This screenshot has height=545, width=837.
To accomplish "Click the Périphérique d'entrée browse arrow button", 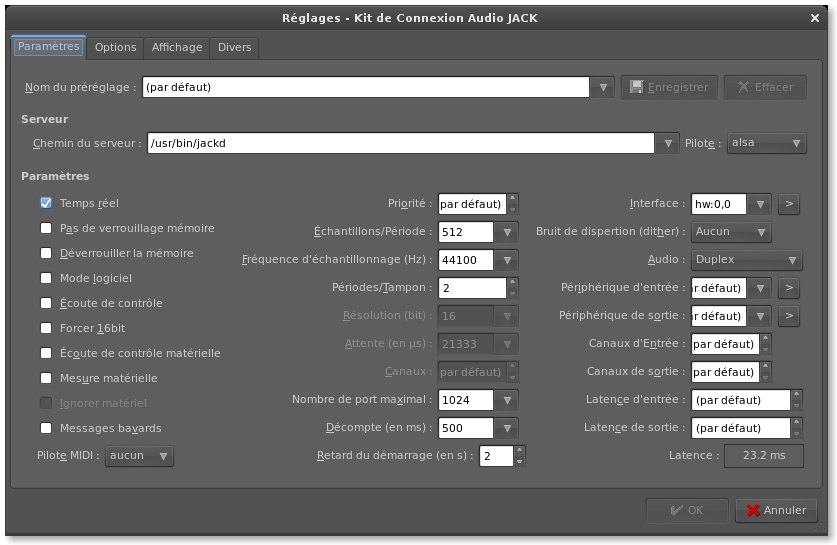I will (788, 288).
